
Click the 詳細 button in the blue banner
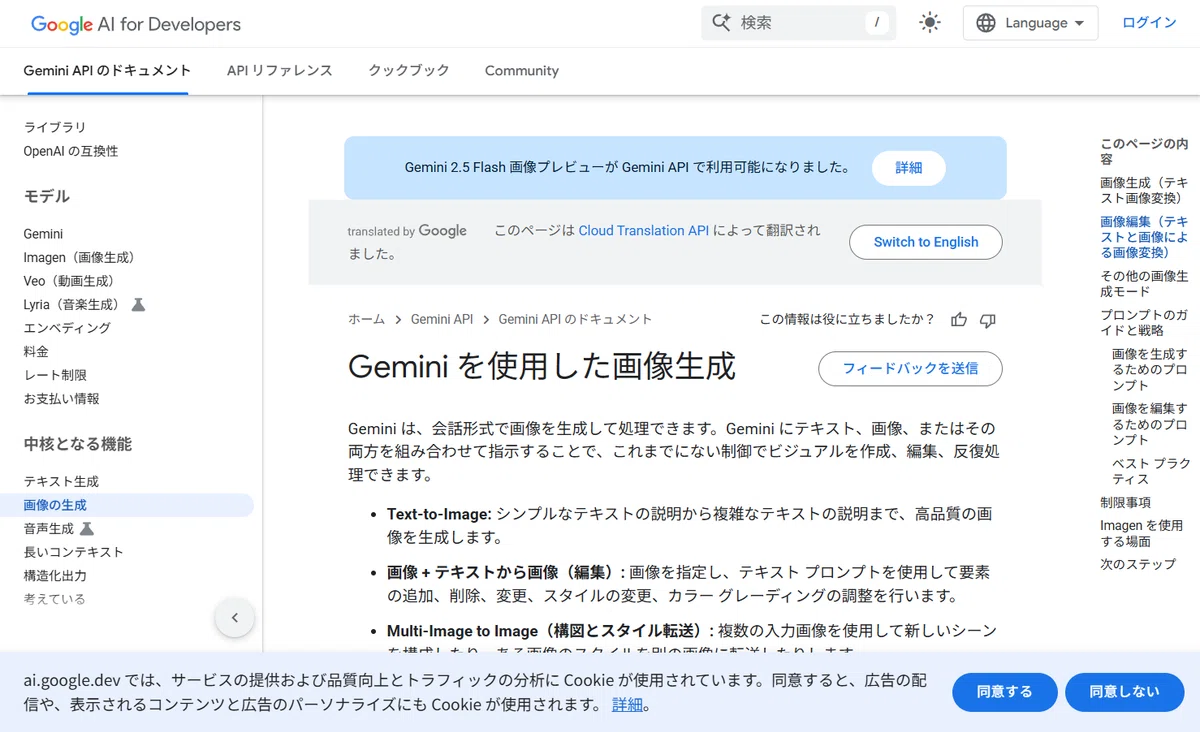pyautogui.click(x=909, y=168)
